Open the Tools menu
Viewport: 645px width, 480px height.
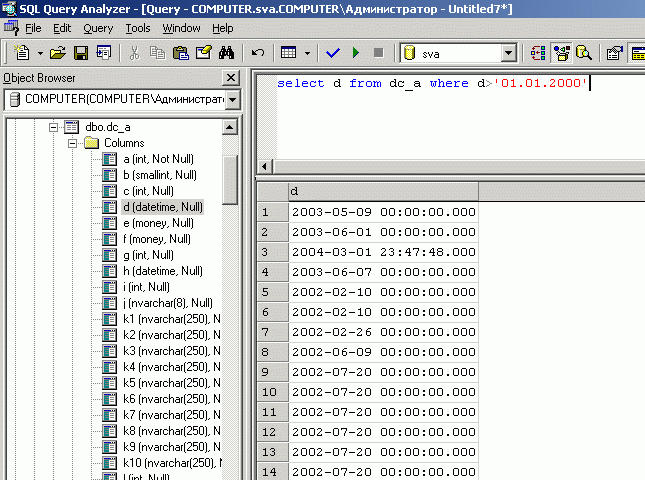(138, 28)
